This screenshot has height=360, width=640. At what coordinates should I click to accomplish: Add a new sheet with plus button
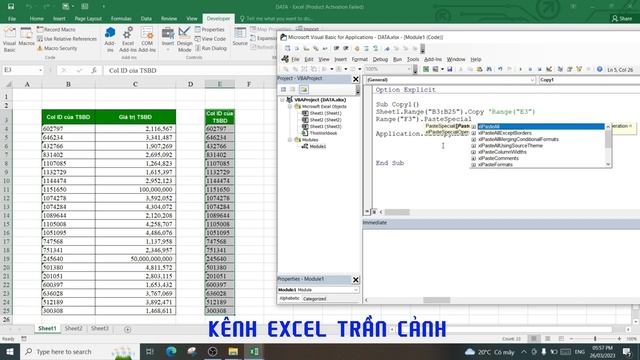(127, 329)
